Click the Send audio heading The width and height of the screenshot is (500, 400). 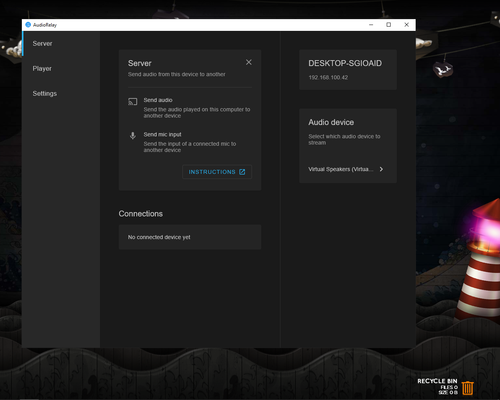[x=158, y=100]
